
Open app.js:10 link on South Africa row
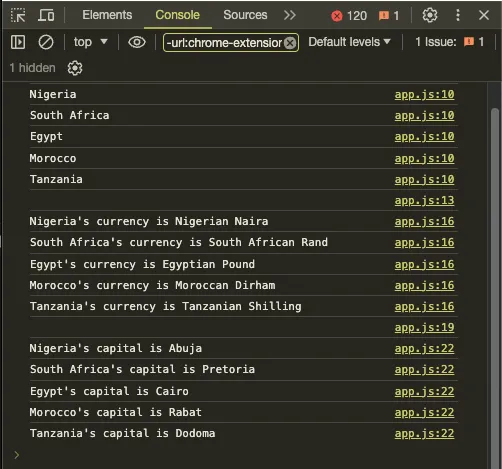point(424,116)
